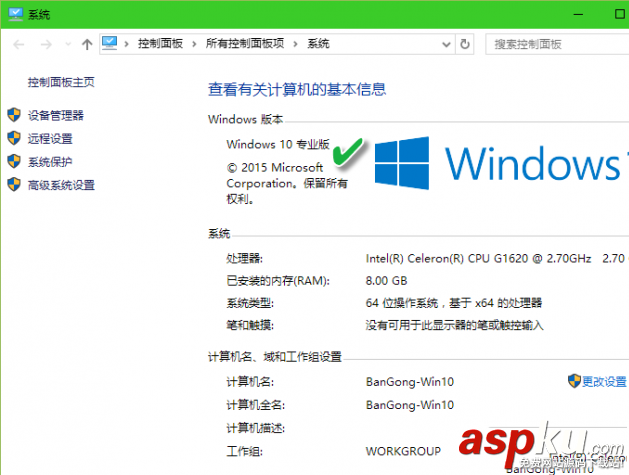Open 设备管理器 link
The width and height of the screenshot is (629, 475).
55,116
